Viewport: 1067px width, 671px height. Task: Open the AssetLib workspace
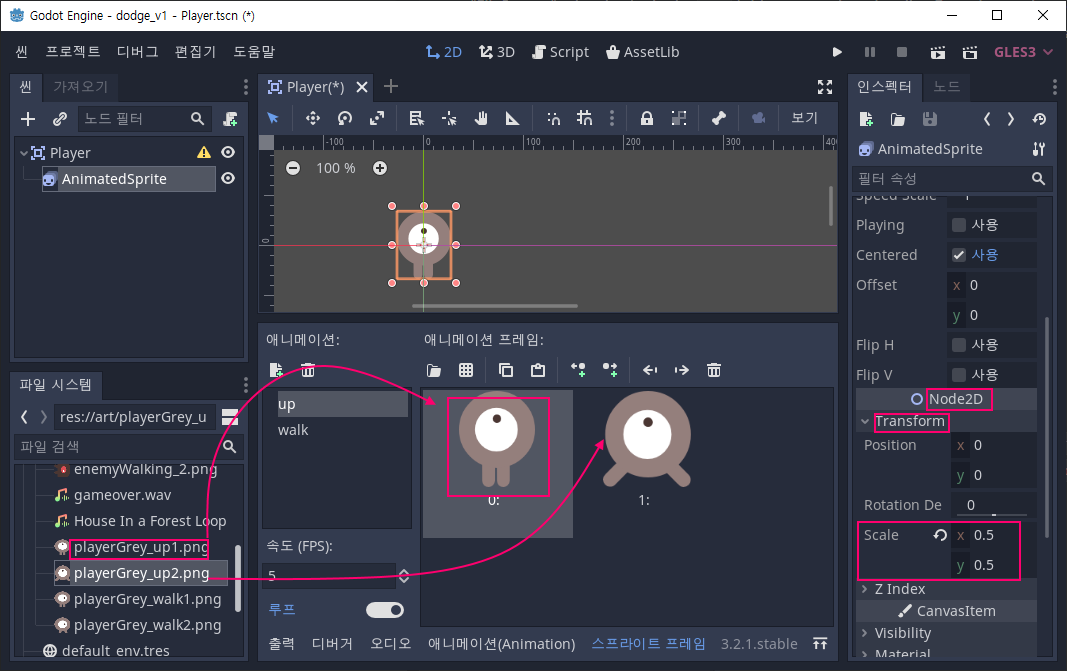coord(642,52)
